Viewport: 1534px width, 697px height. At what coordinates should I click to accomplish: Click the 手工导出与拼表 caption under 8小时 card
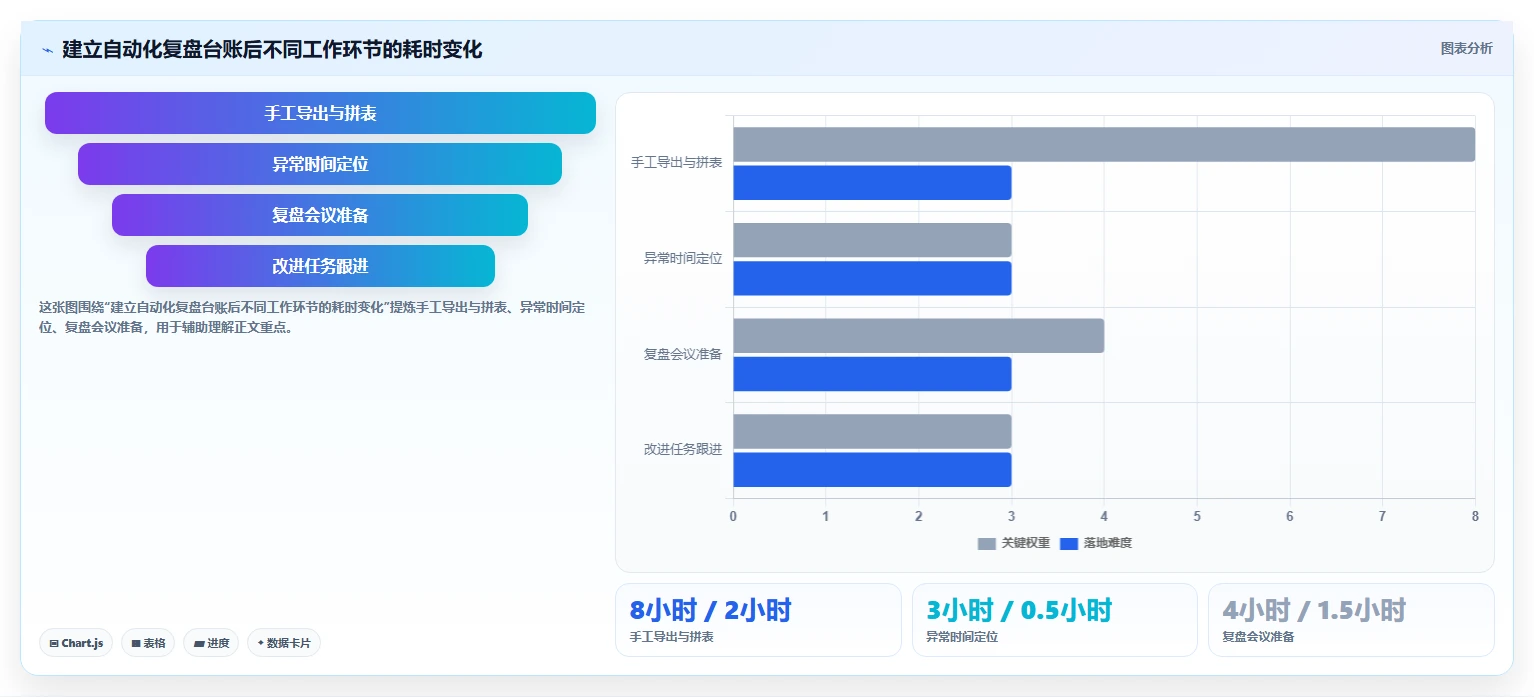coord(671,636)
